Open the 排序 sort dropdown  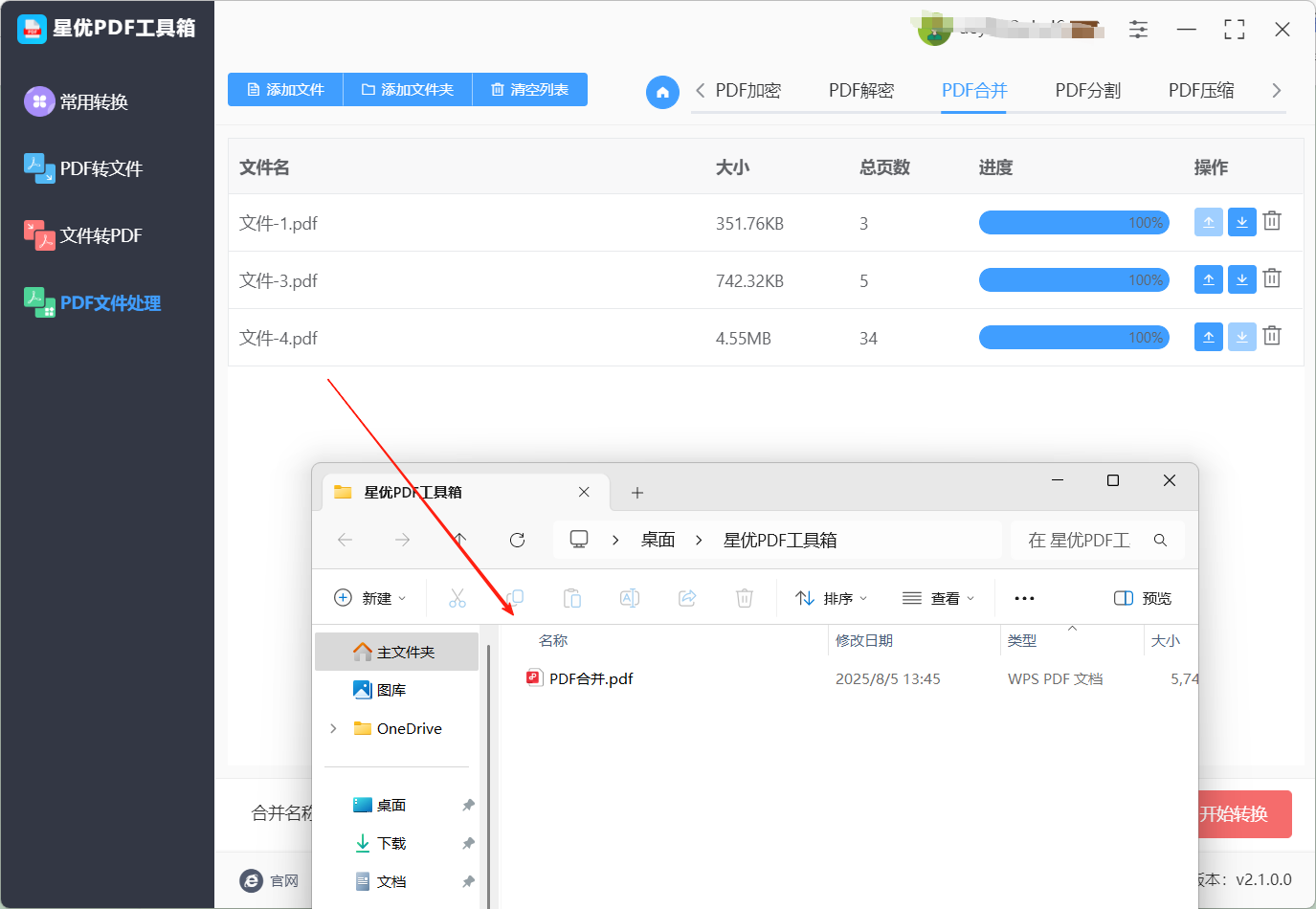(x=831, y=598)
